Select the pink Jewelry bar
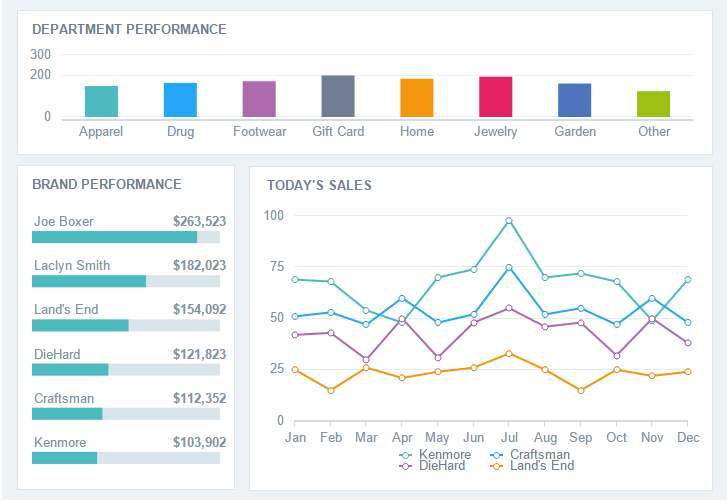The width and height of the screenshot is (727, 502). [495, 97]
